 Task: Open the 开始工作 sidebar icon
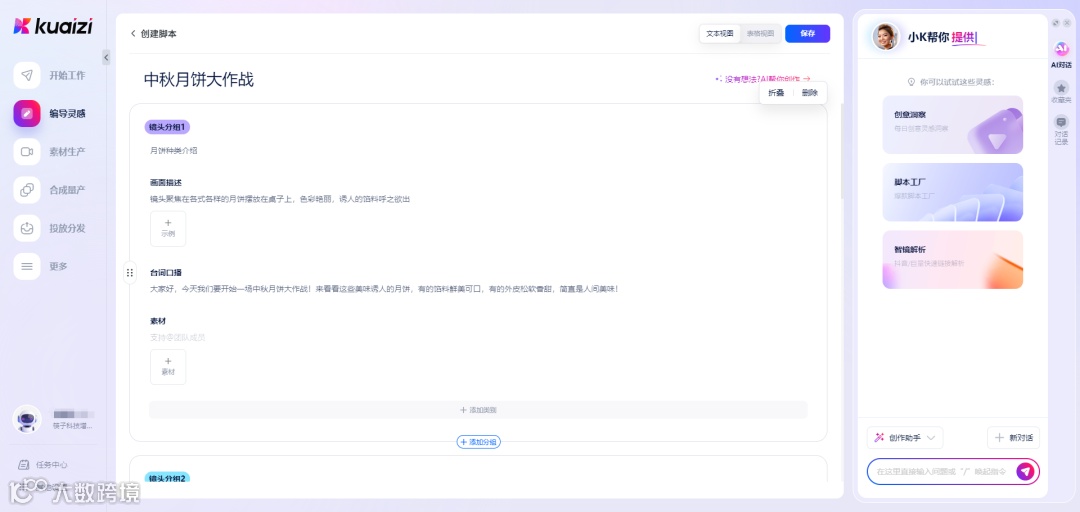click(27, 75)
